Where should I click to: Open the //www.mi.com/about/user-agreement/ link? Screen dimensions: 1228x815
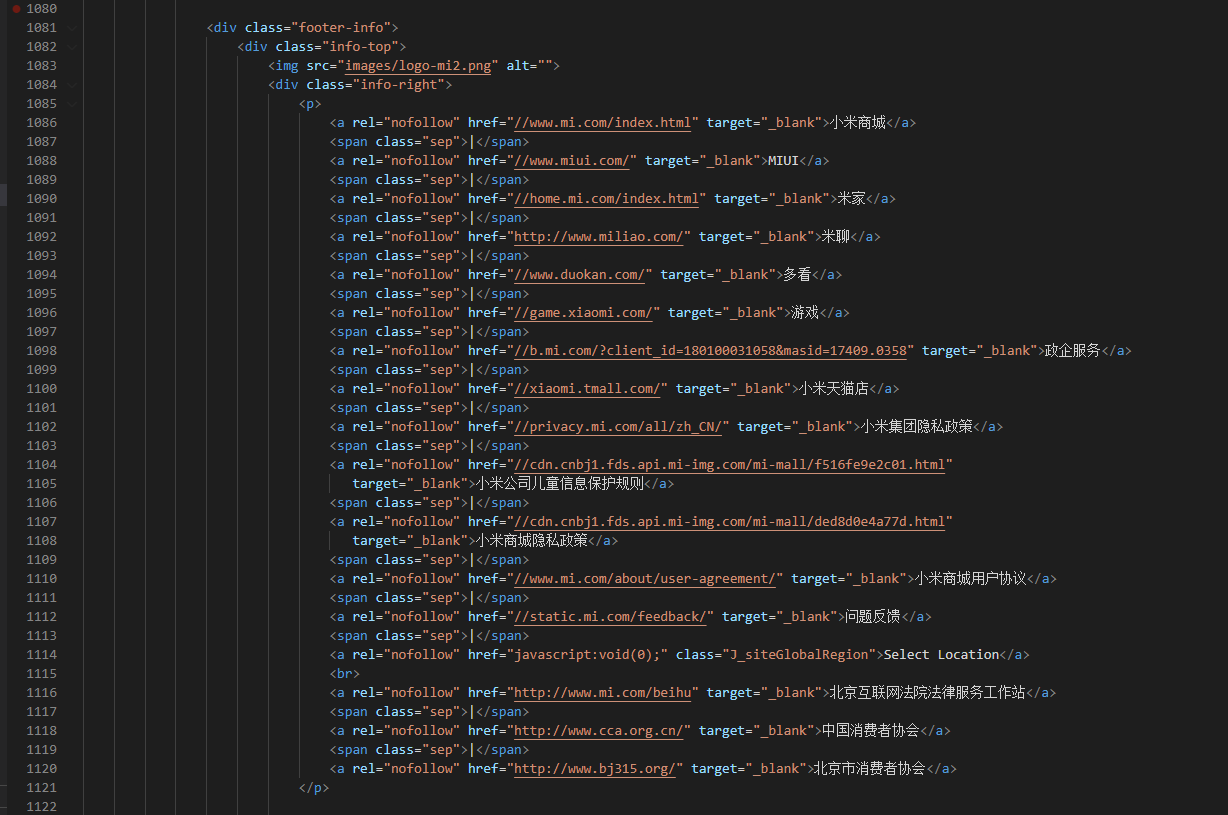tap(645, 578)
